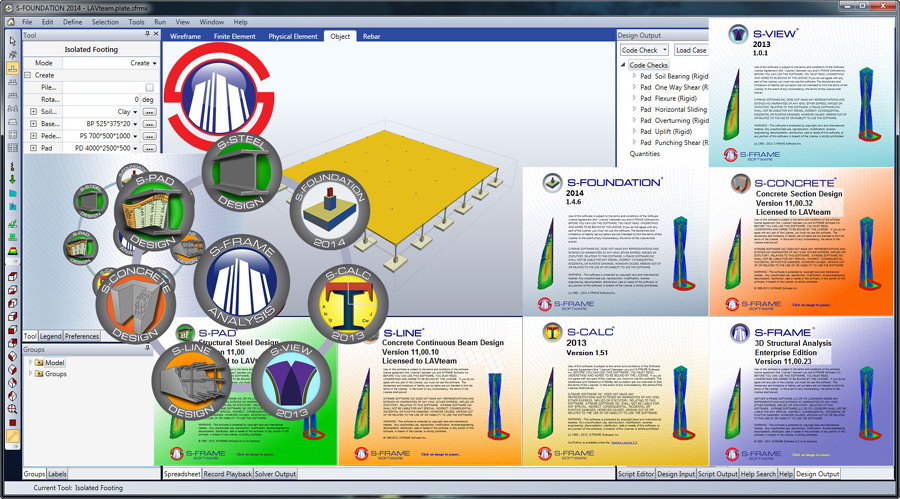Close the Tool panel with its X icon

pos(156,34)
